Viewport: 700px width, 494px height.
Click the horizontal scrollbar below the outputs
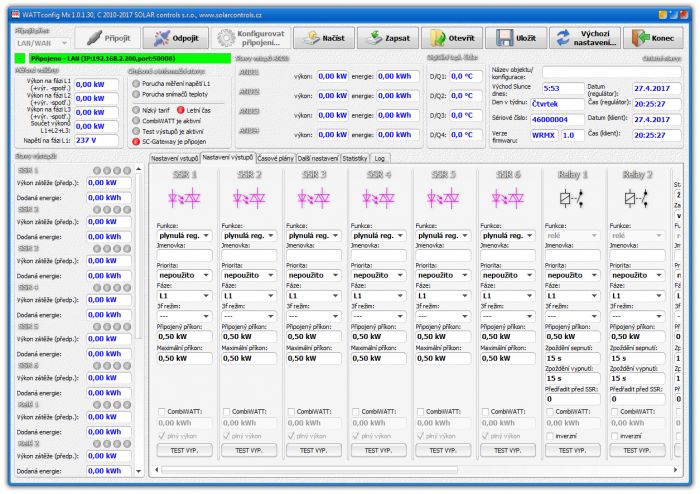[x=310, y=469]
